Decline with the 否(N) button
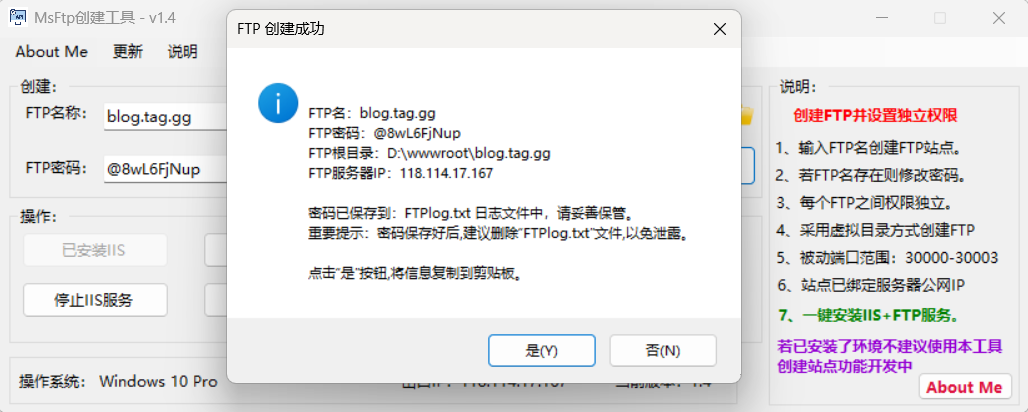This screenshot has height=412, width=1028. (663, 350)
